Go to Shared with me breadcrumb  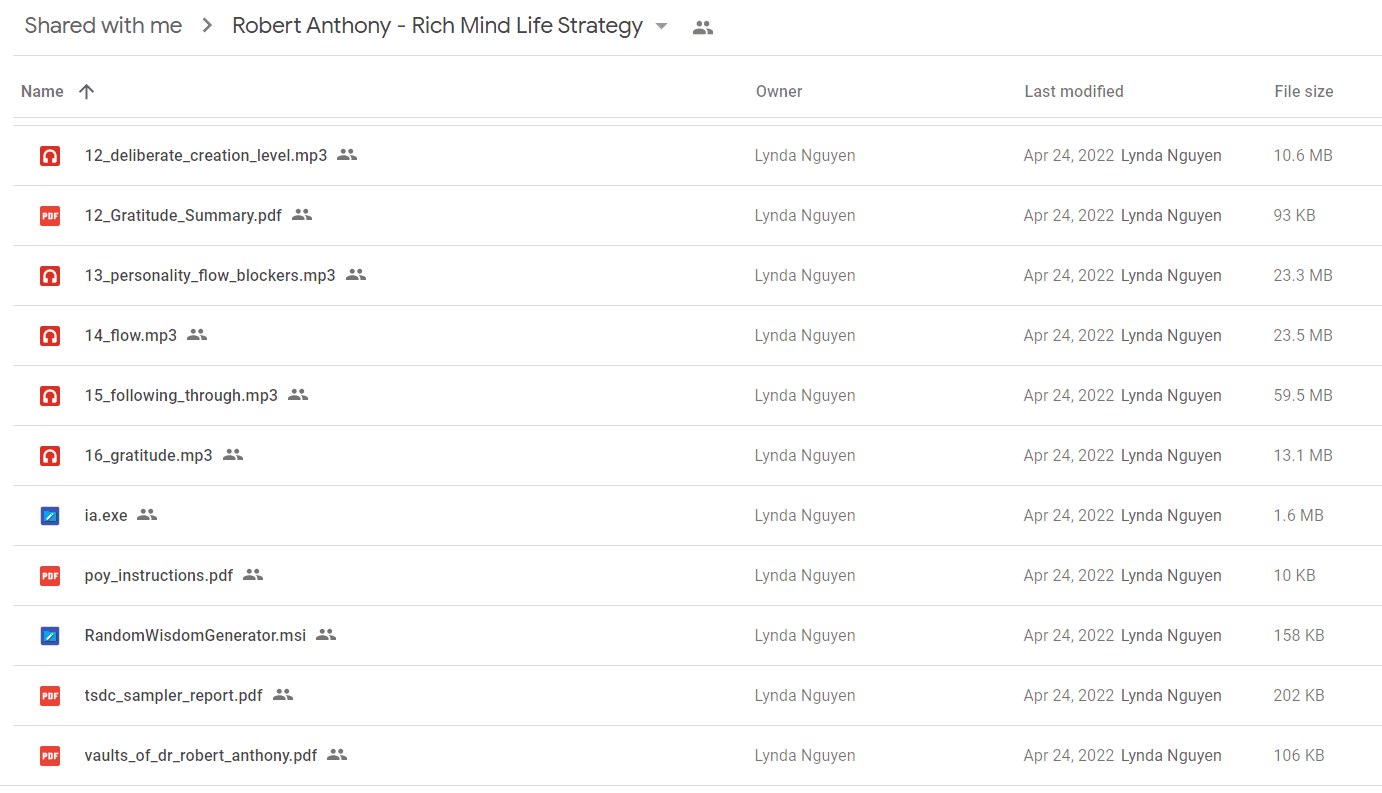(x=103, y=26)
